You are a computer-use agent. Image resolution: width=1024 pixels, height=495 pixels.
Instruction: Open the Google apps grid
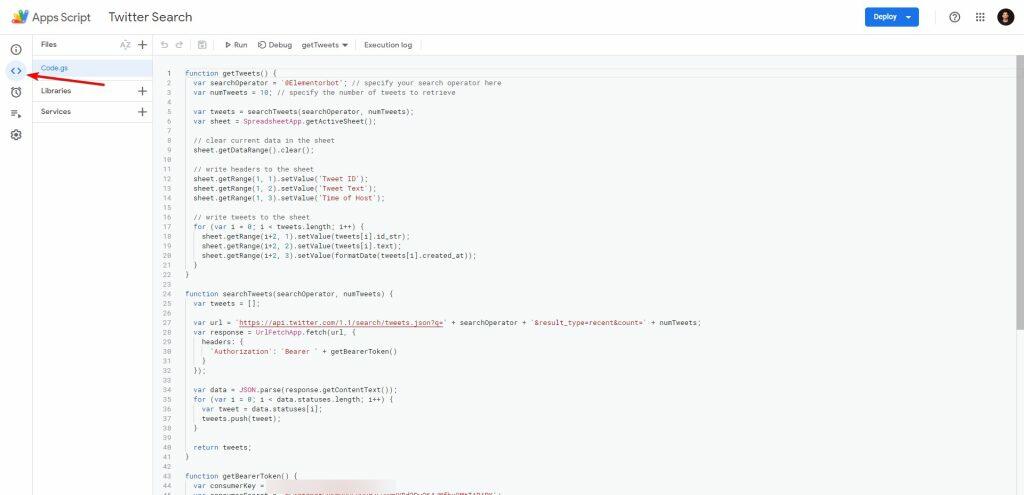coord(980,18)
